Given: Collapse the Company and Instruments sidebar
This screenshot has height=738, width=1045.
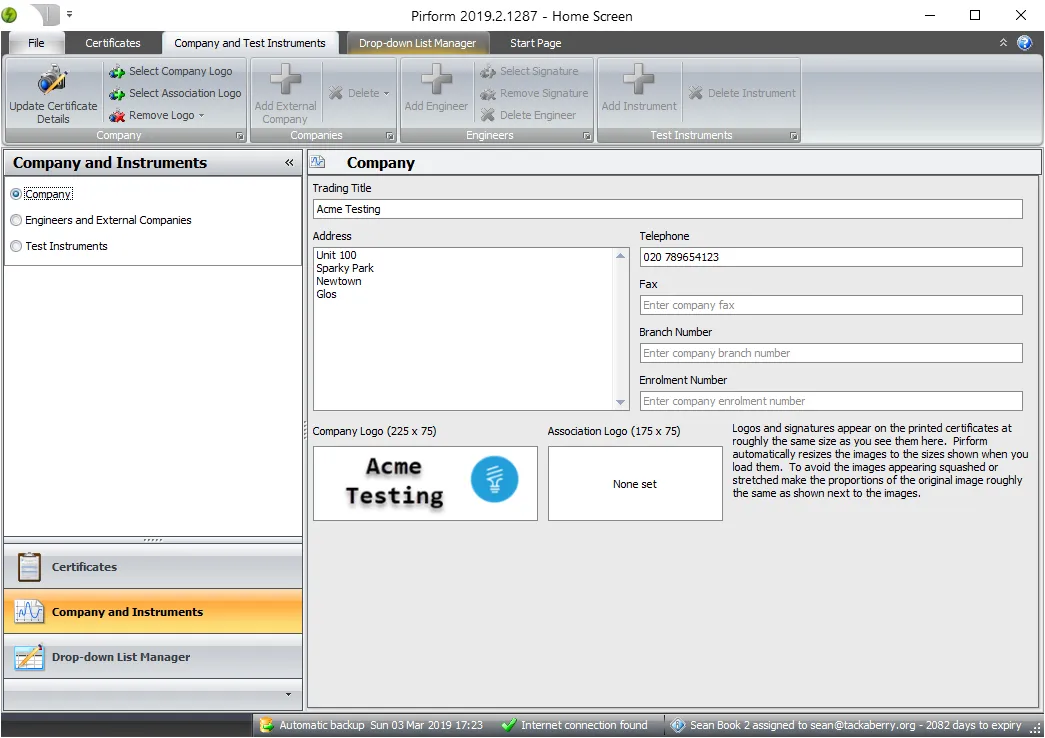Looking at the screenshot, I should click(289, 162).
